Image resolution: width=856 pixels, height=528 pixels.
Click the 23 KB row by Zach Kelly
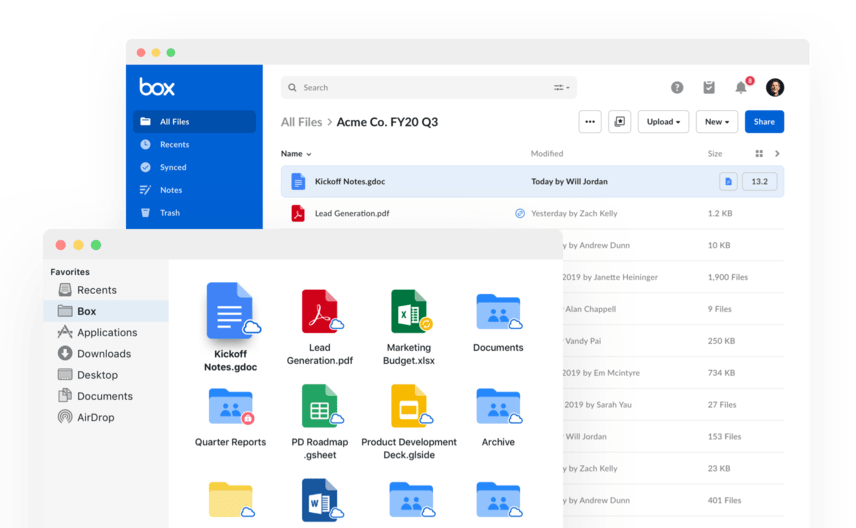tap(674, 468)
